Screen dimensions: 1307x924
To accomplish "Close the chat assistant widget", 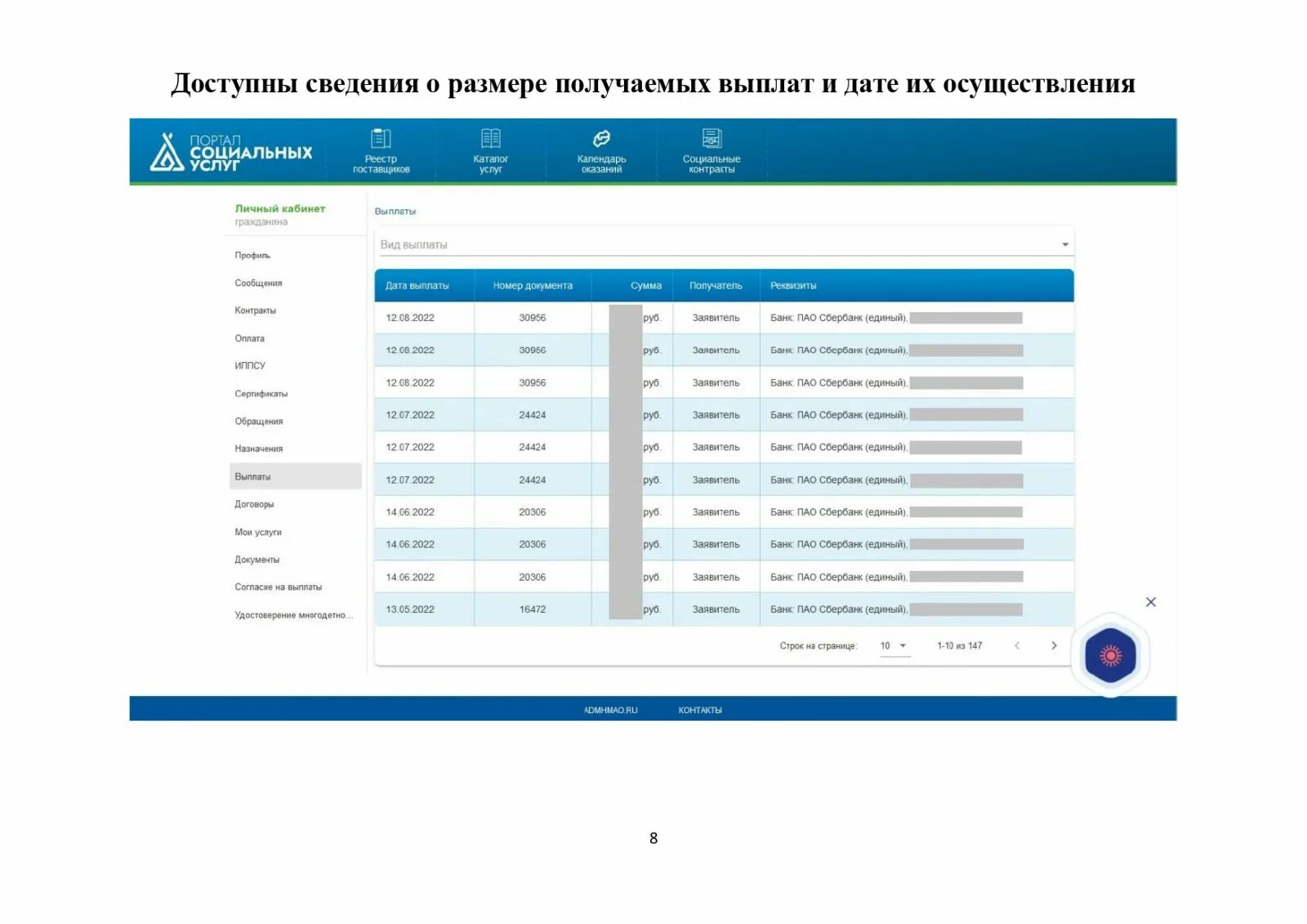I will 1151,602.
